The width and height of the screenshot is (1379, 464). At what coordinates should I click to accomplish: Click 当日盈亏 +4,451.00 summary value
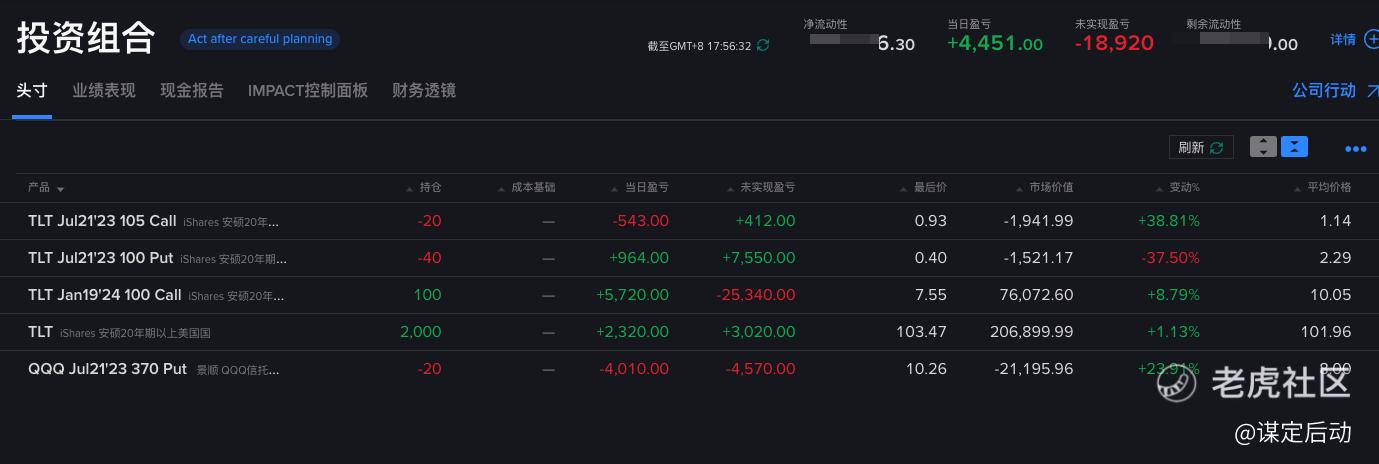click(995, 43)
